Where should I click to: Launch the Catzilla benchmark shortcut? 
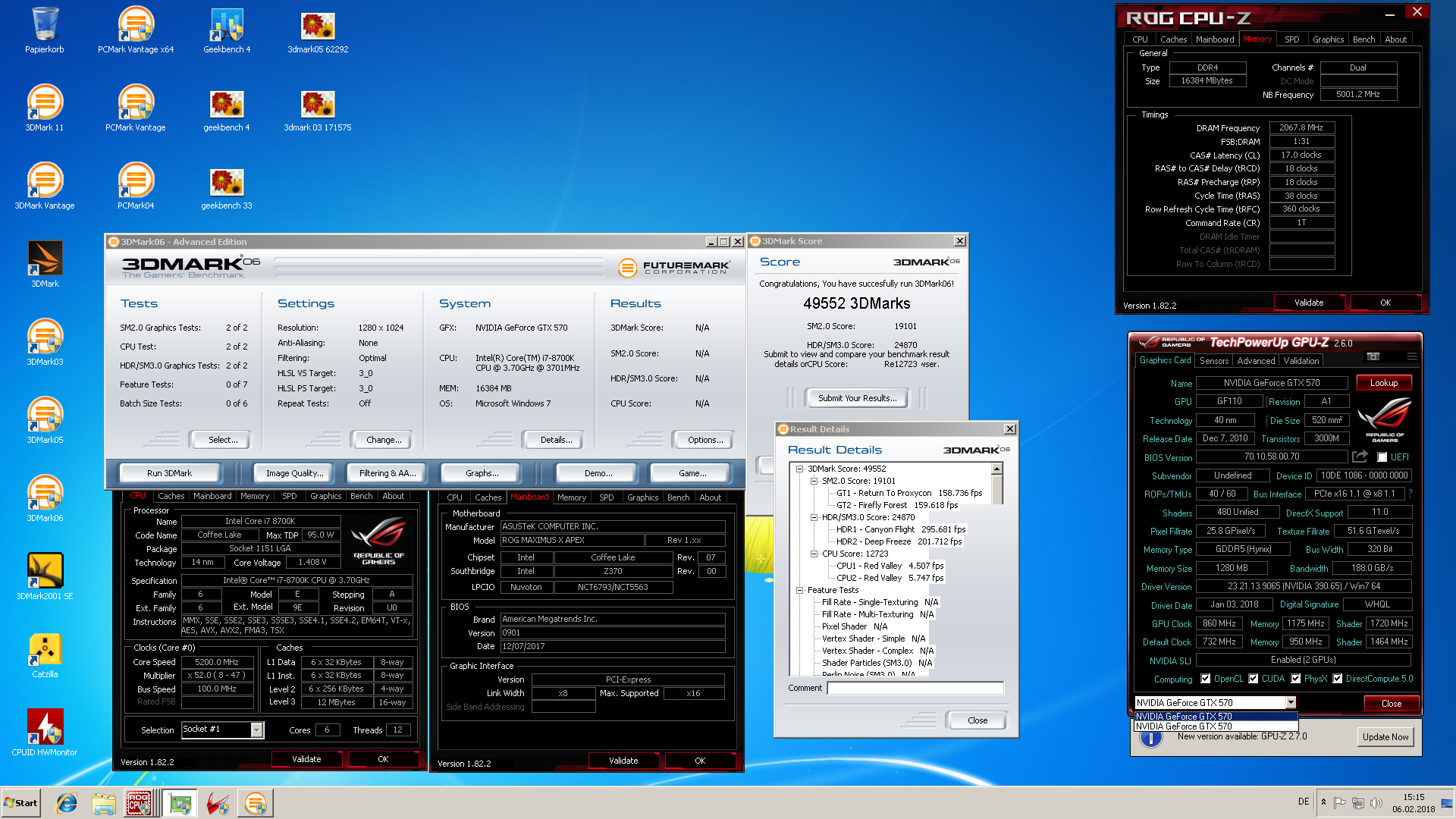[x=45, y=655]
